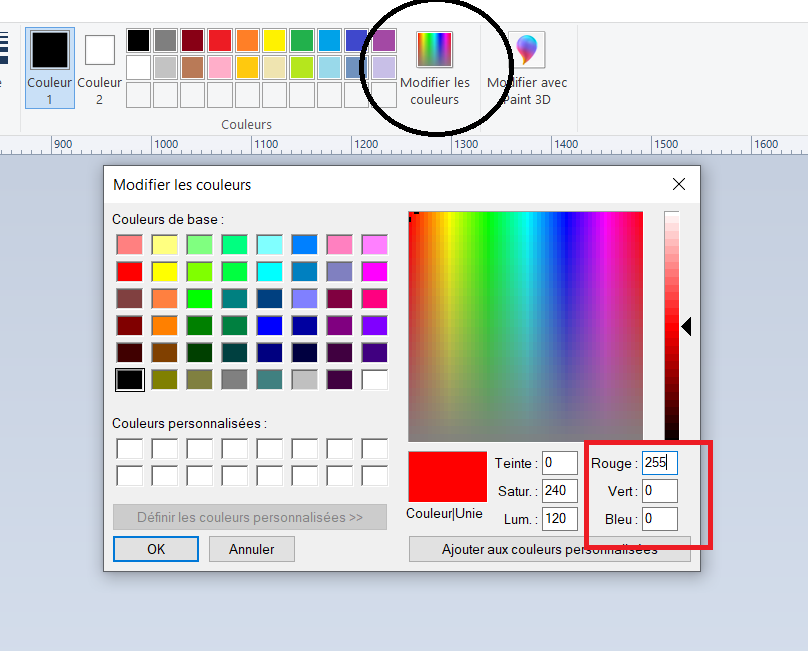Screen dimensions: 808x651
Task: Choose orange basic color in fourth row
Action: tap(164, 326)
